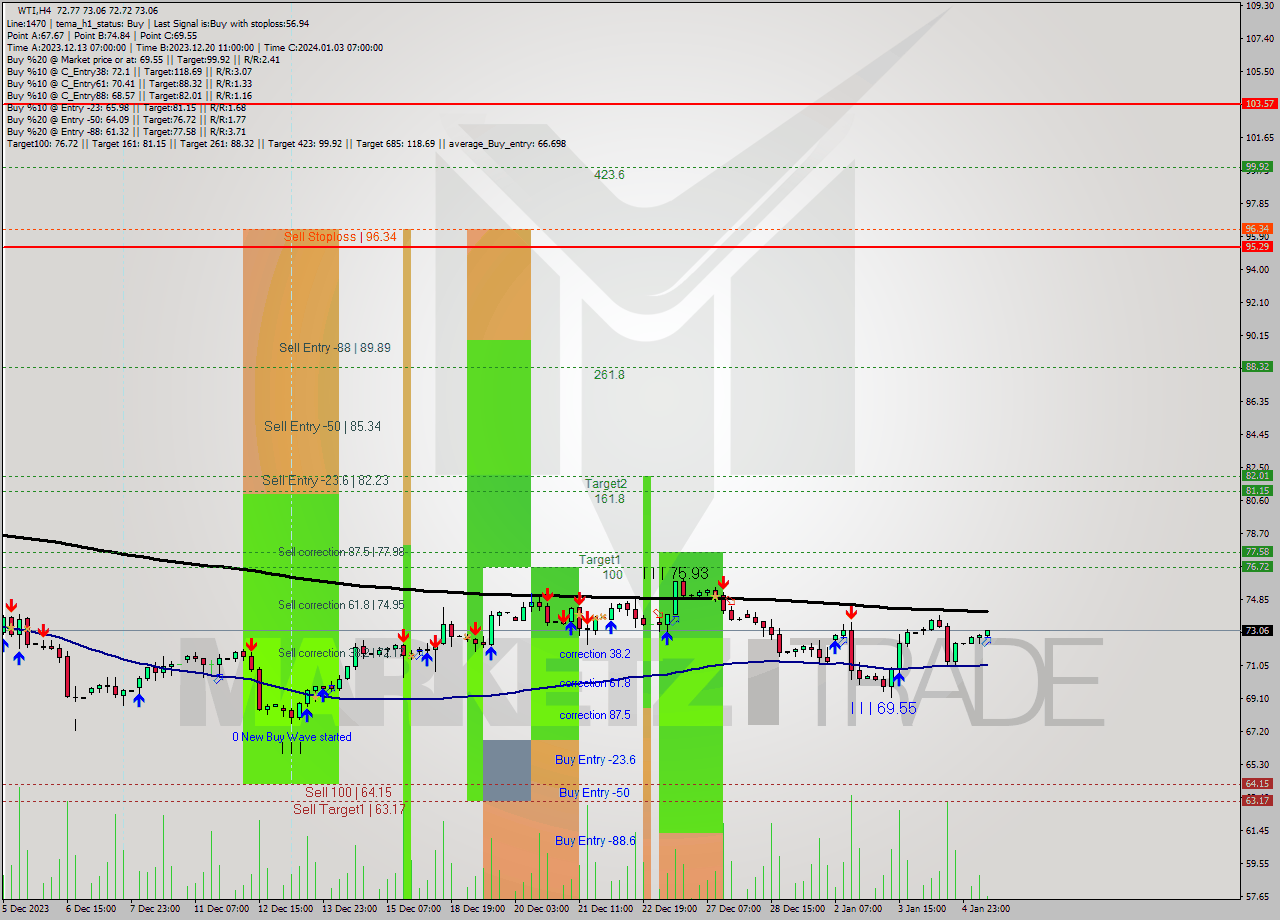The image size is (1280, 920).
Task: Select the 'Buy Entry -88.6' label
Action: tap(595, 841)
